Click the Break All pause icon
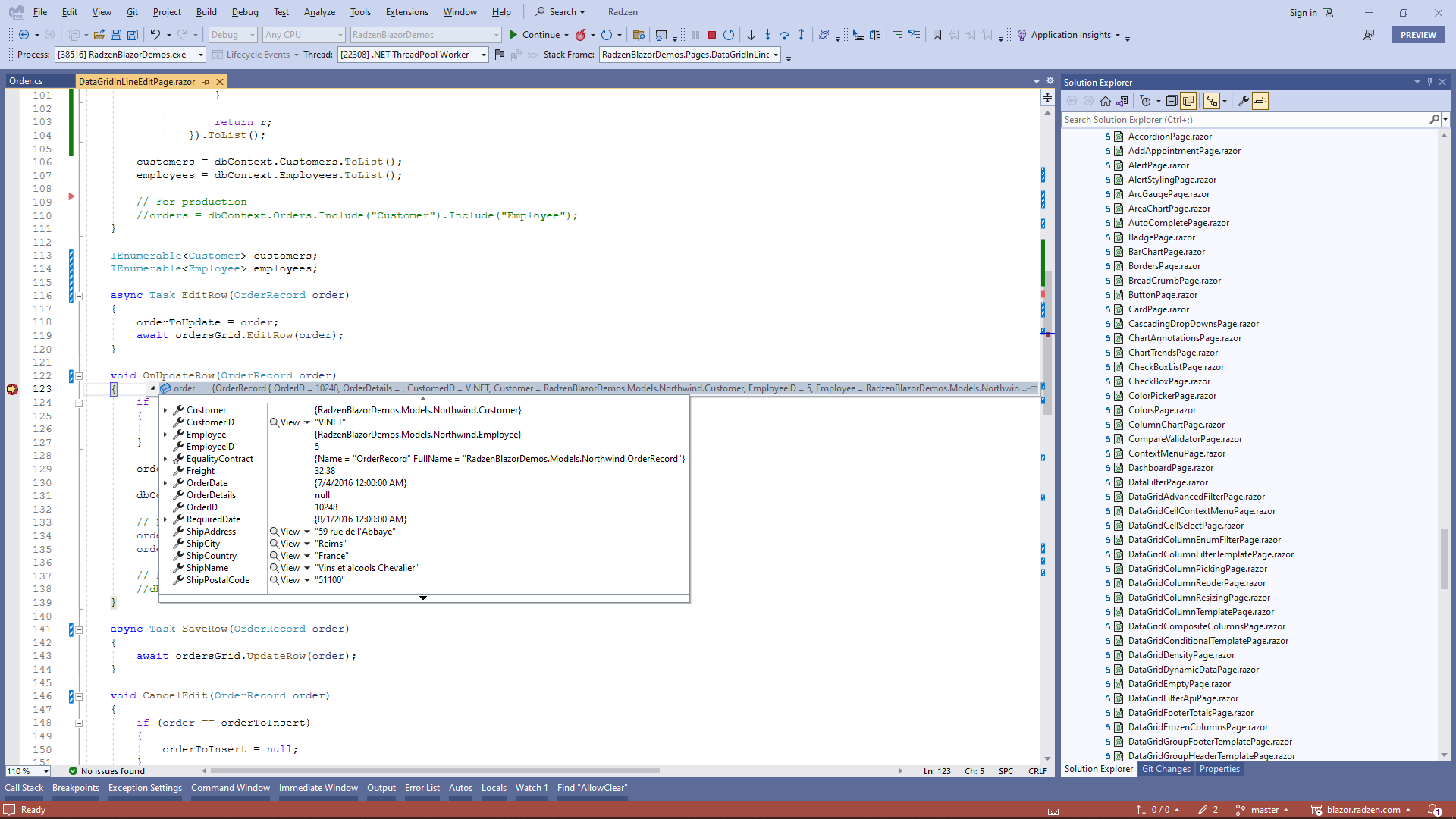This screenshot has width=1456, height=819. tap(695, 35)
